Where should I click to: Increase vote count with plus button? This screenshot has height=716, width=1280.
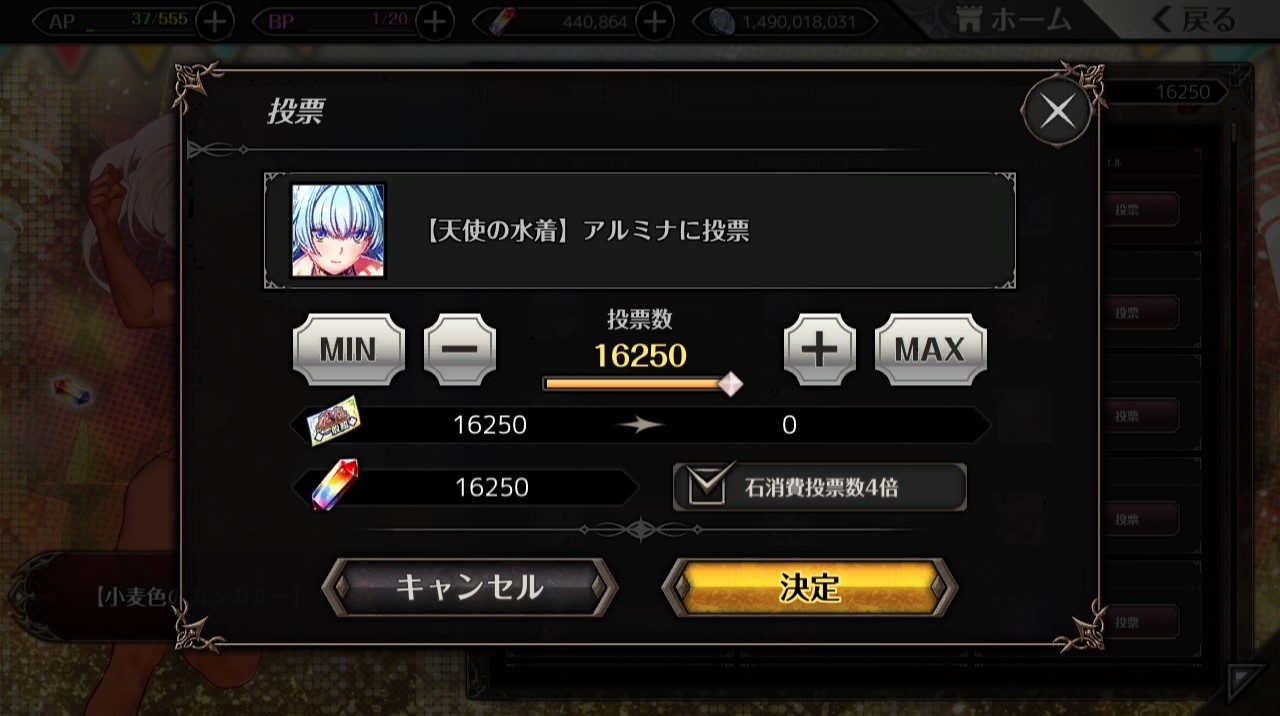click(x=820, y=349)
